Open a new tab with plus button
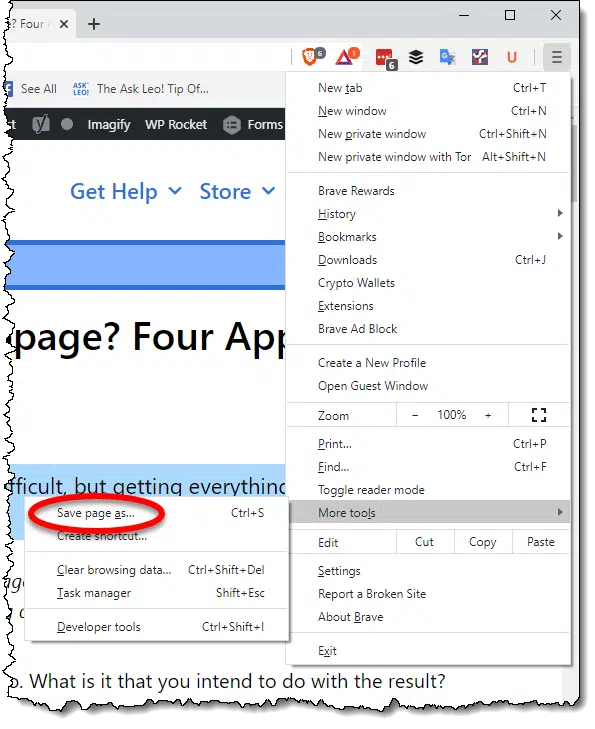This screenshot has width=595, height=729. click(x=94, y=24)
